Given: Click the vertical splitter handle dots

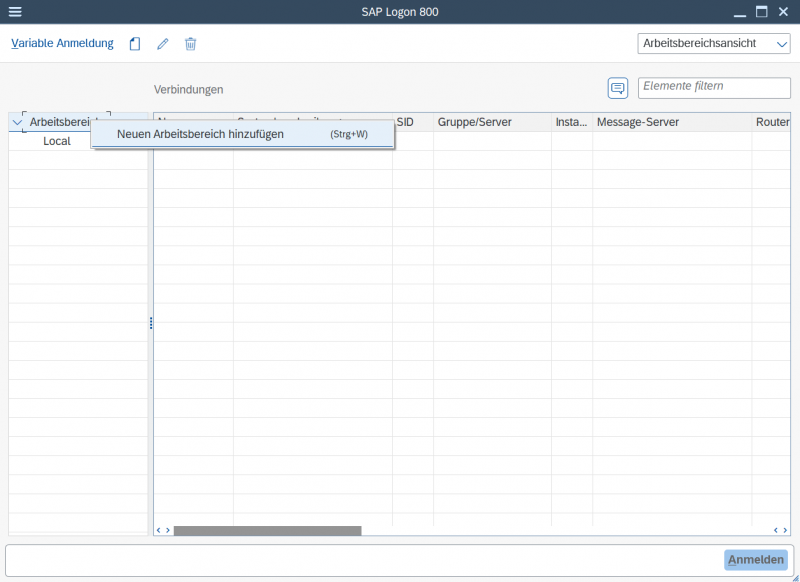Looking at the screenshot, I should [x=151, y=323].
